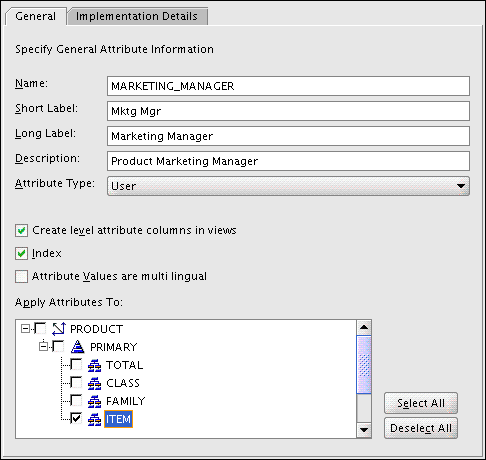The width and height of the screenshot is (486, 460).
Task: Uncheck the Index checkbox
Action: click(21, 253)
